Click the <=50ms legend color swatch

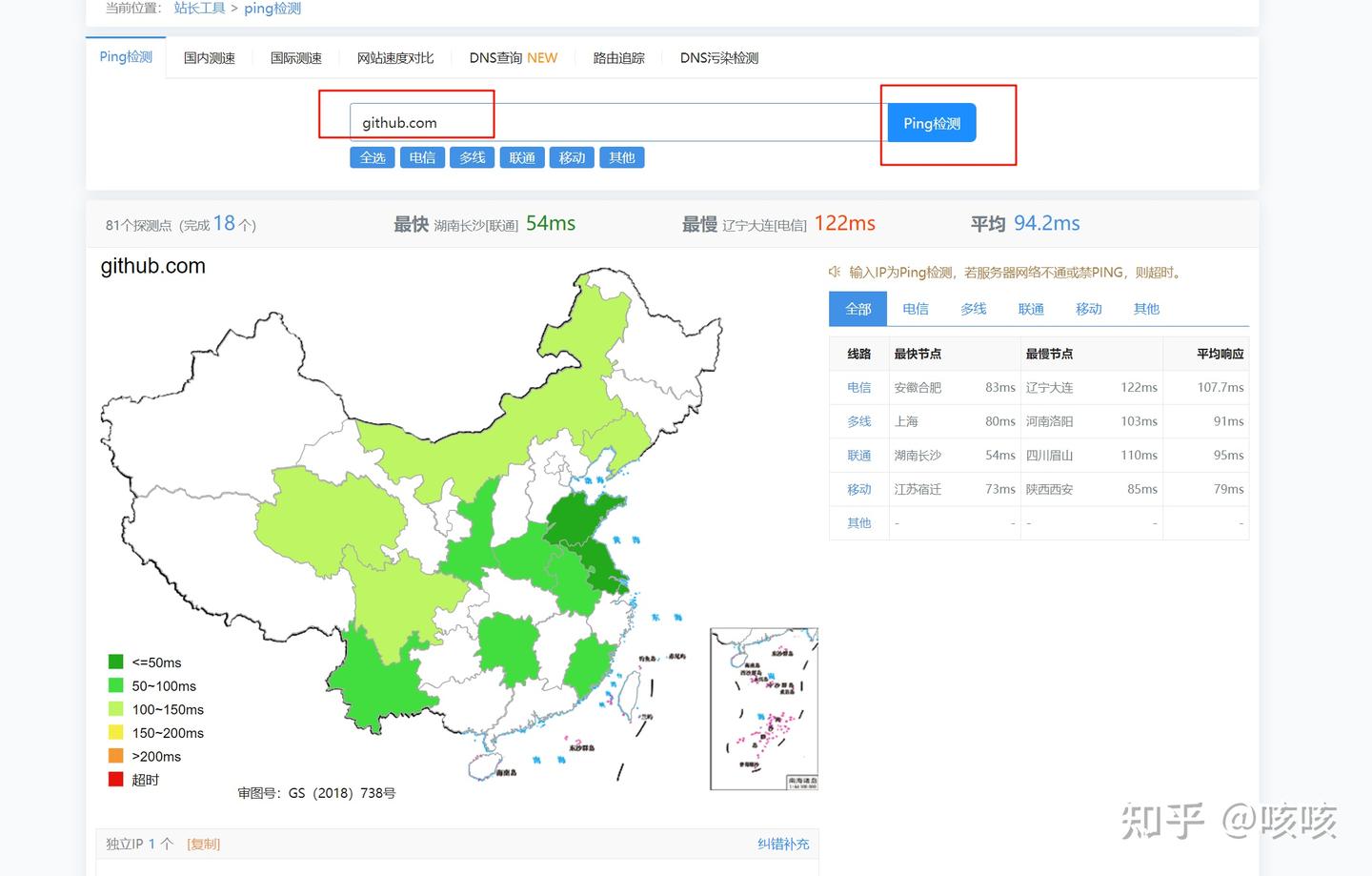[116, 662]
